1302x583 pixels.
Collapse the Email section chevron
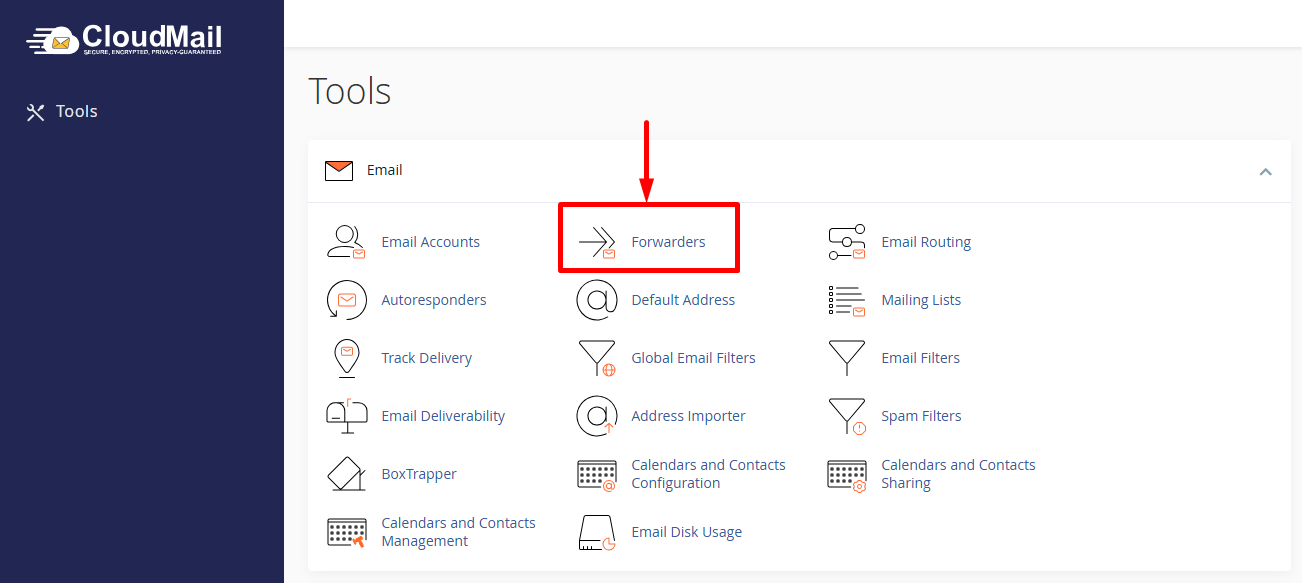[x=1265, y=171]
